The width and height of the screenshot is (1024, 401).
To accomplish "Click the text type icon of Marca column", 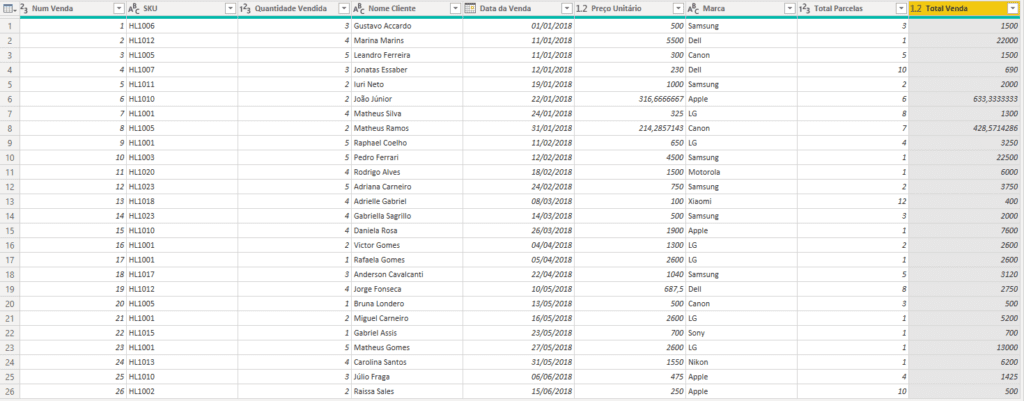I will 693,8.
